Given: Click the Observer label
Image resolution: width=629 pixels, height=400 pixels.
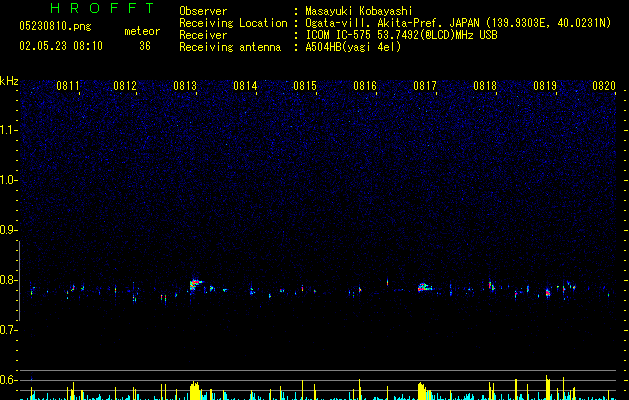Looking at the screenshot, I should [203, 11].
